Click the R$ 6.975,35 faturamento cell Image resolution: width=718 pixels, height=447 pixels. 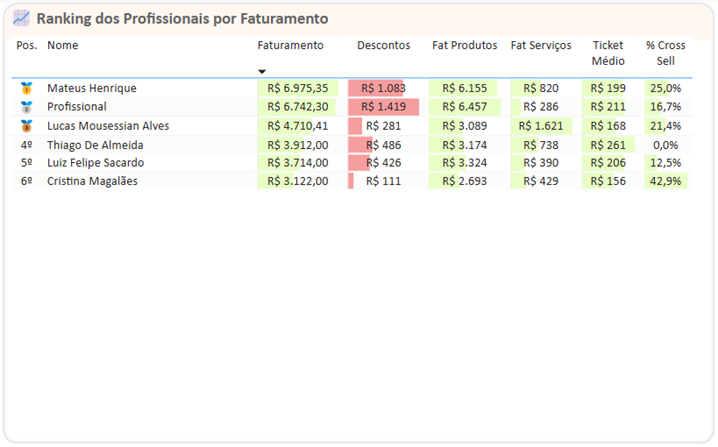[x=297, y=88]
